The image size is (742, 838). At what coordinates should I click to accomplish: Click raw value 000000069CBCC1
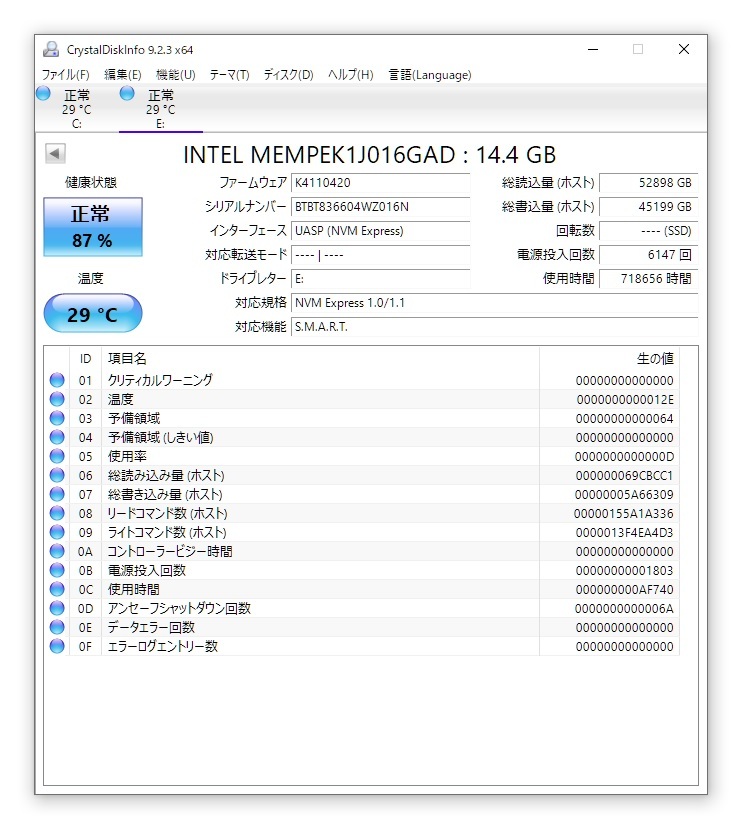624,476
